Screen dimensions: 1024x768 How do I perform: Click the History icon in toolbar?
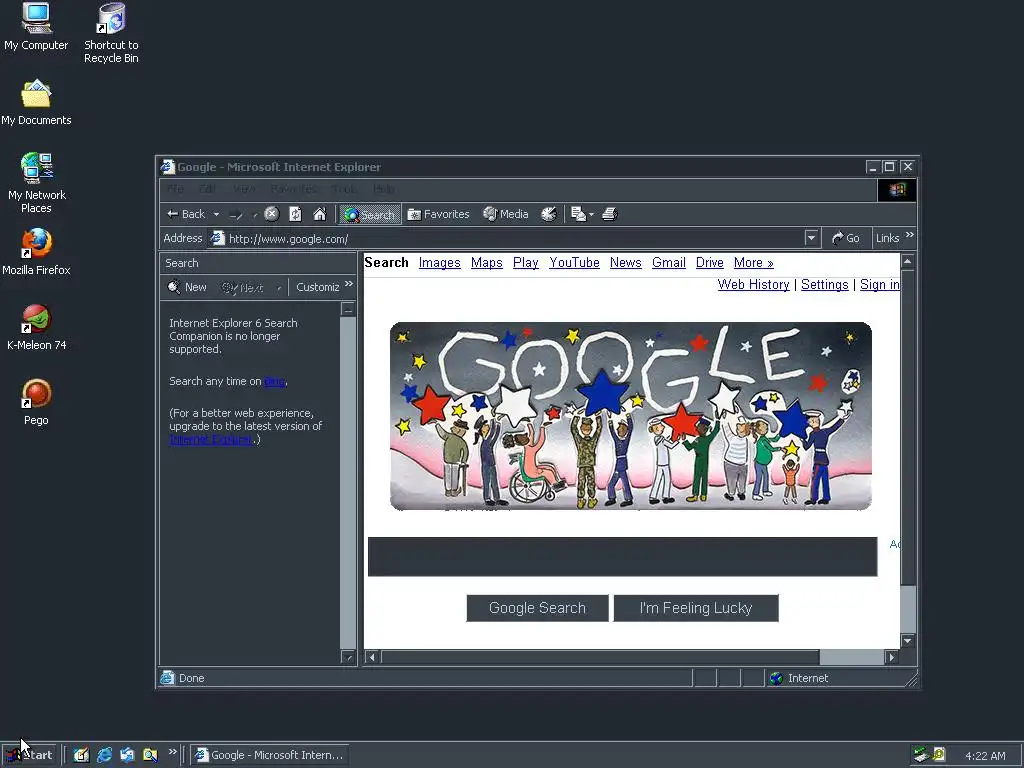(549, 214)
